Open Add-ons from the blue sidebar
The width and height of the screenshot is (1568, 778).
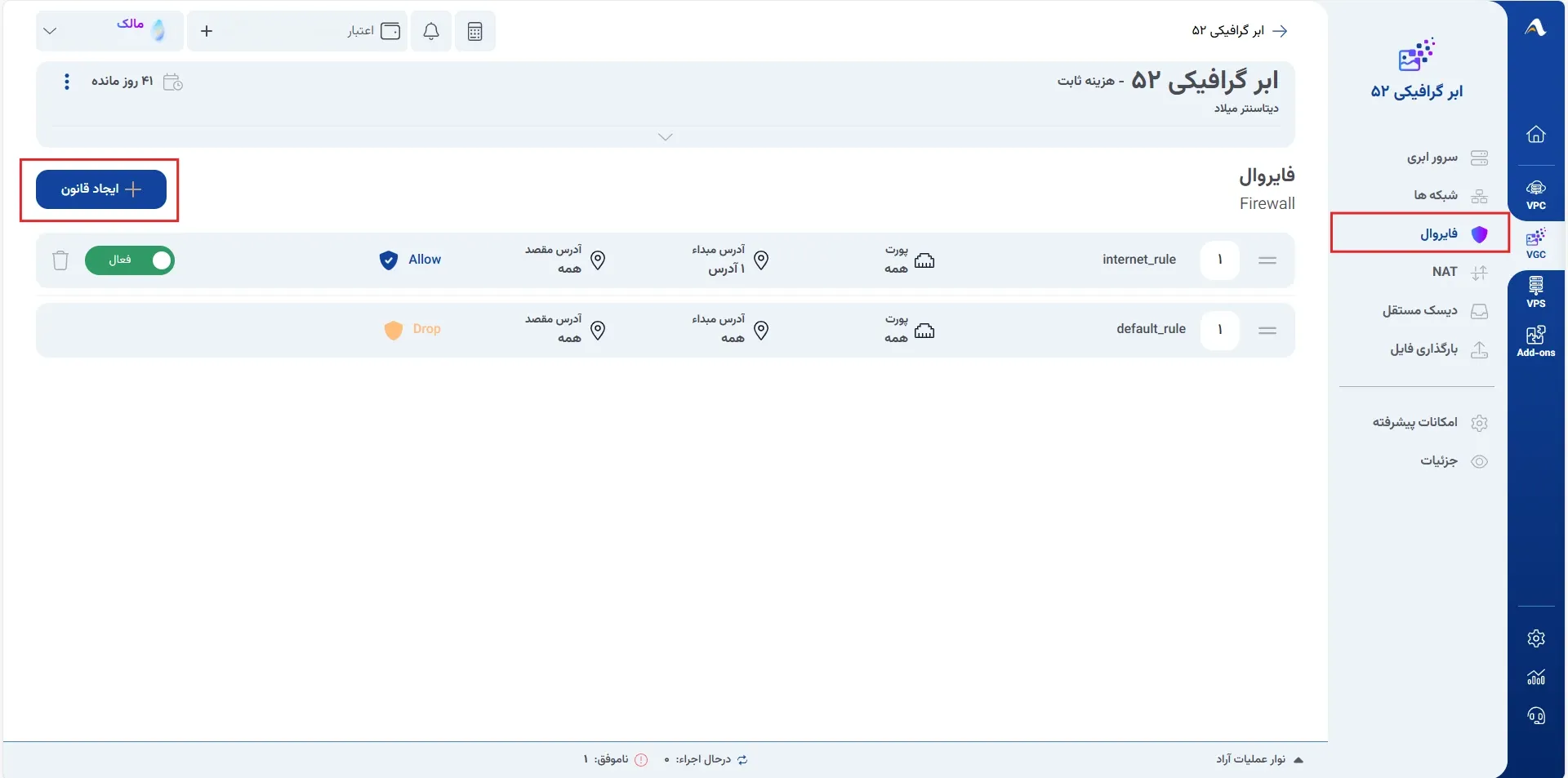[x=1535, y=341]
